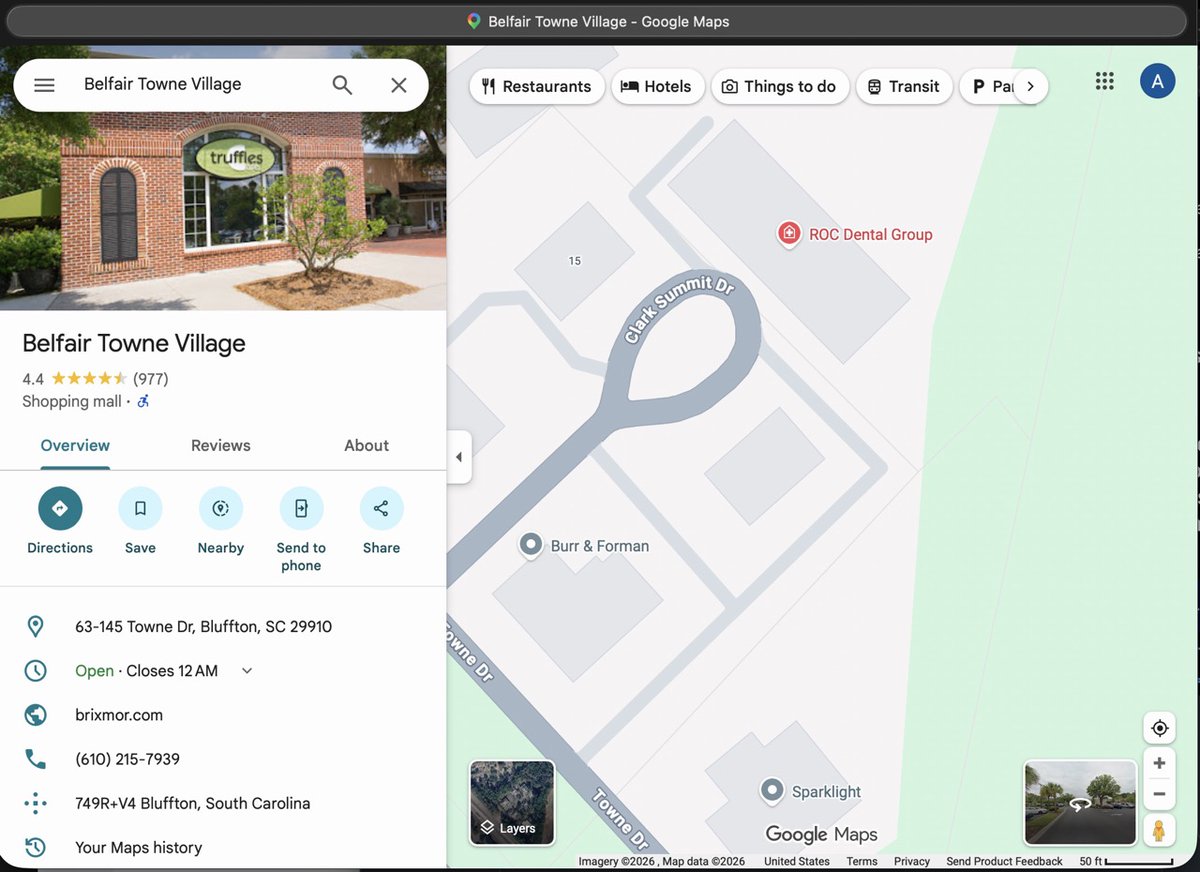
Task: Save this place with the bookmark icon
Action: tap(140, 508)
